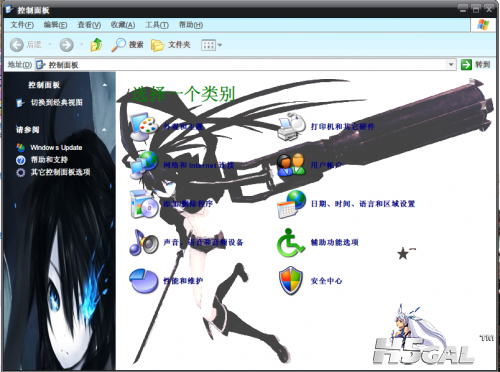Open the Printers and Other Hardware icon

[x=291, y=127]
